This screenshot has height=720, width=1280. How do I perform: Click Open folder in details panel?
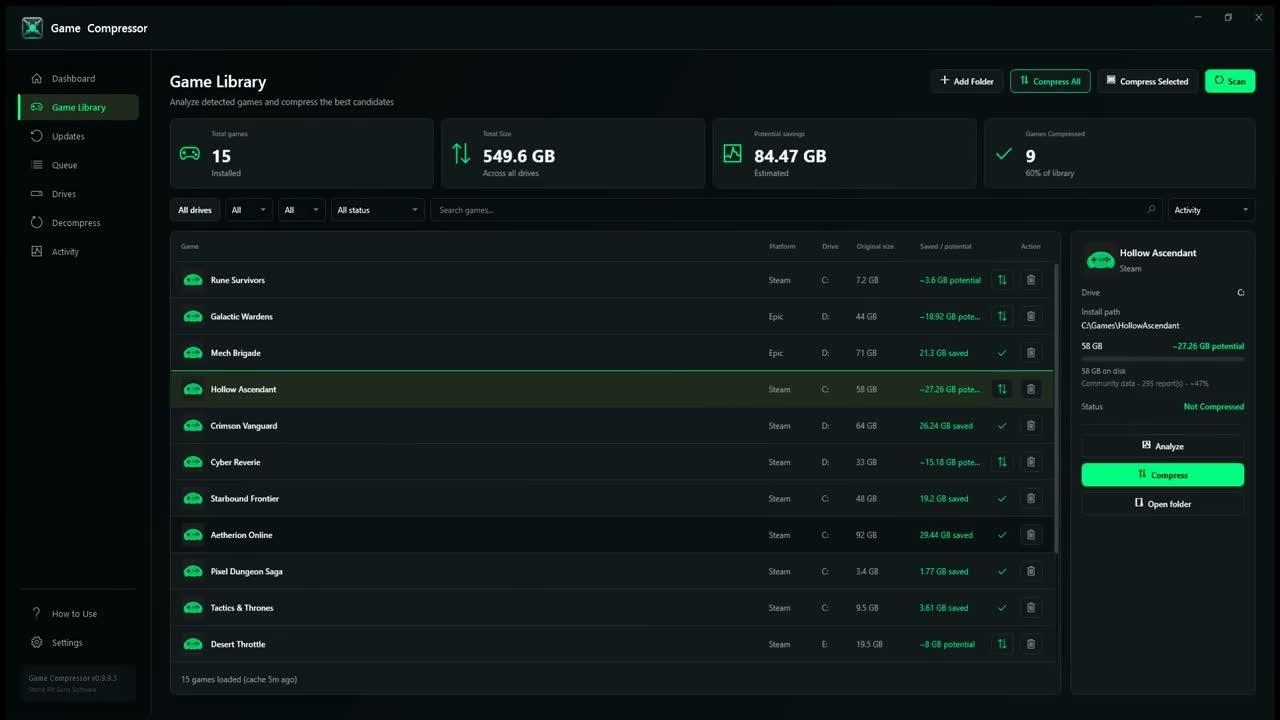coord(1163,504)
